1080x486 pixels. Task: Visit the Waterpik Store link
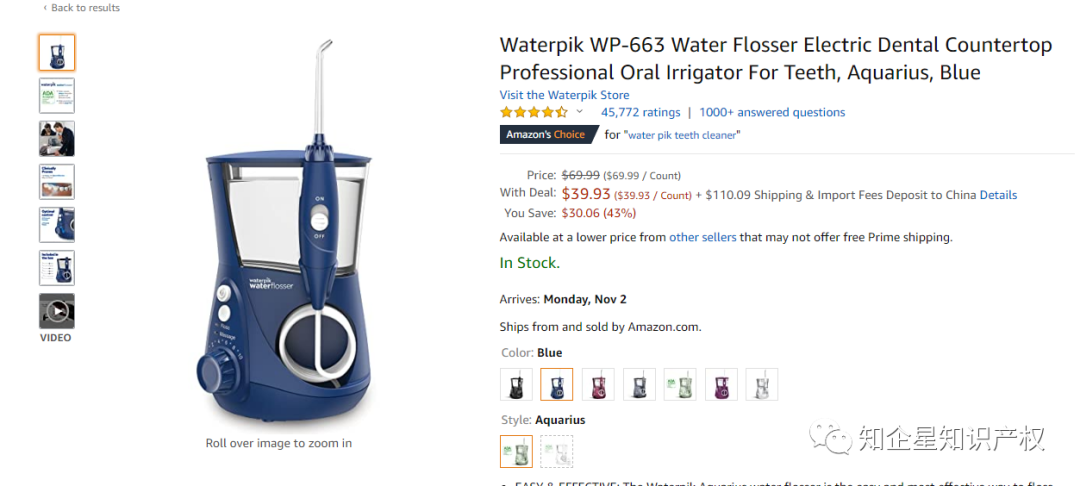click(564, 95)
